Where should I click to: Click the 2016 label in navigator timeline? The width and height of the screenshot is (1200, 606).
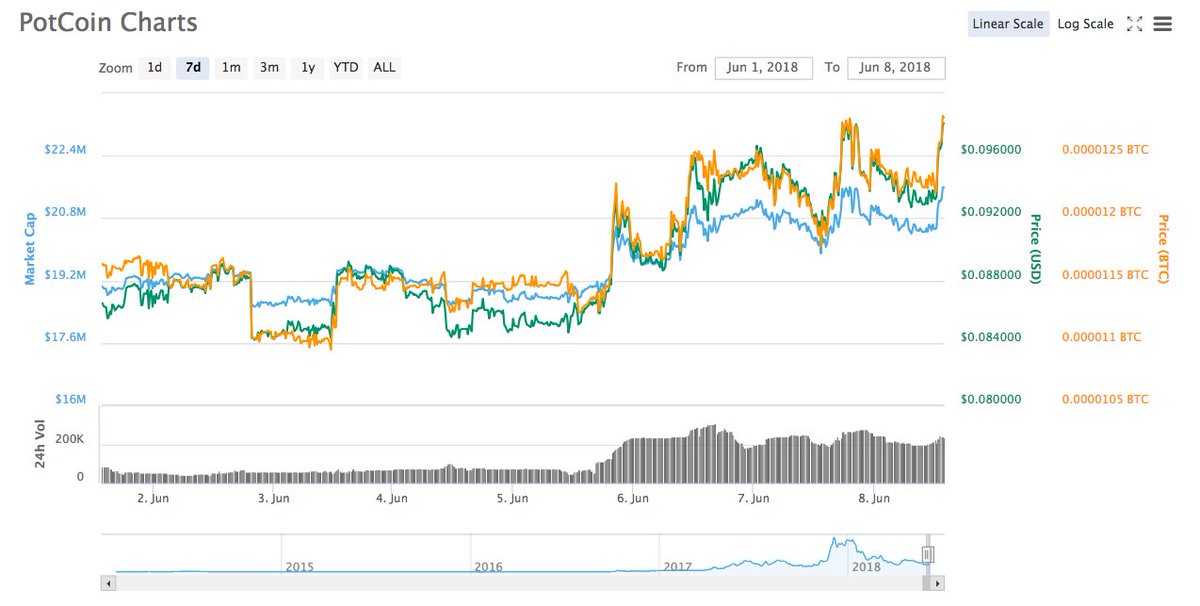488,567
